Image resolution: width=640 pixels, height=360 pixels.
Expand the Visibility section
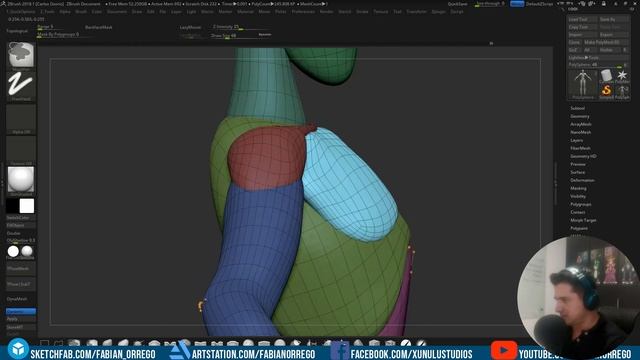click(x=578, y=196)
